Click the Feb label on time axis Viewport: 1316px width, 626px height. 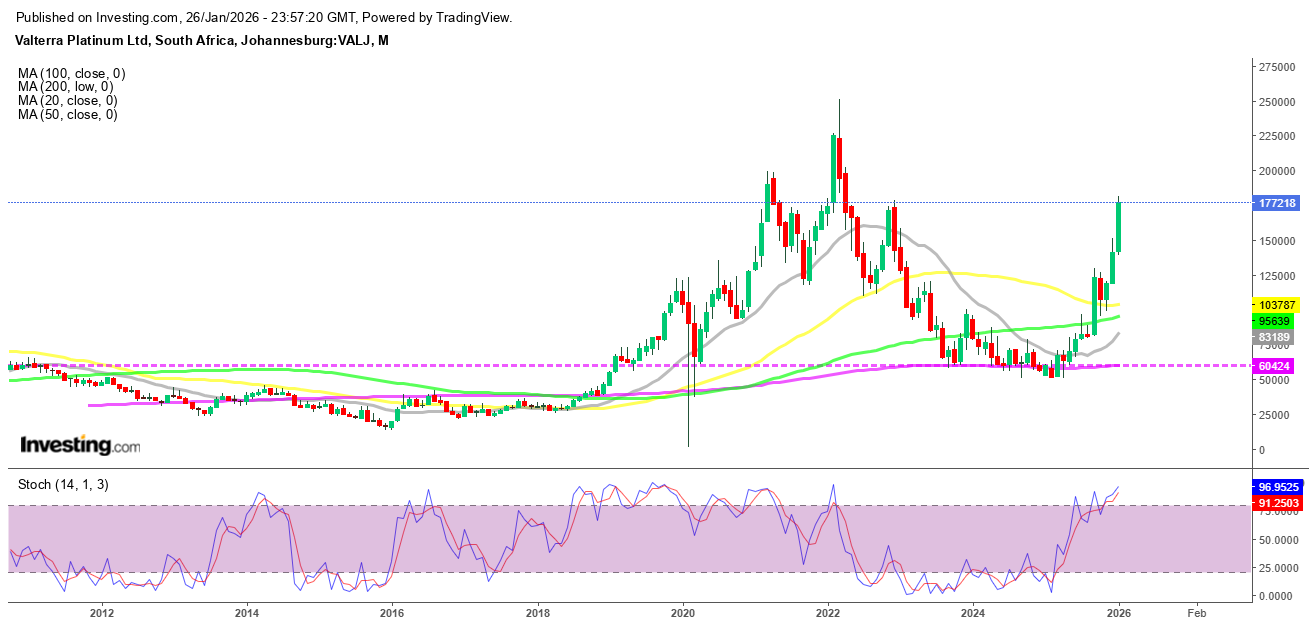1194,613
